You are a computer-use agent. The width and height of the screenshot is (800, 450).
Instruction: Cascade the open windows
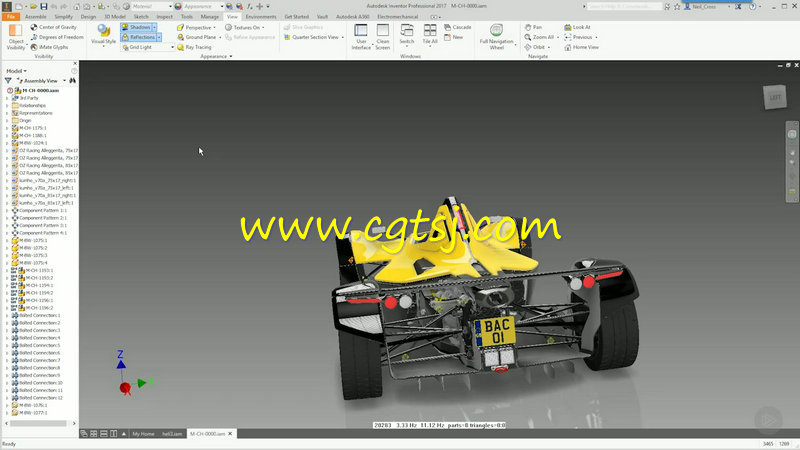click(458, 27)
